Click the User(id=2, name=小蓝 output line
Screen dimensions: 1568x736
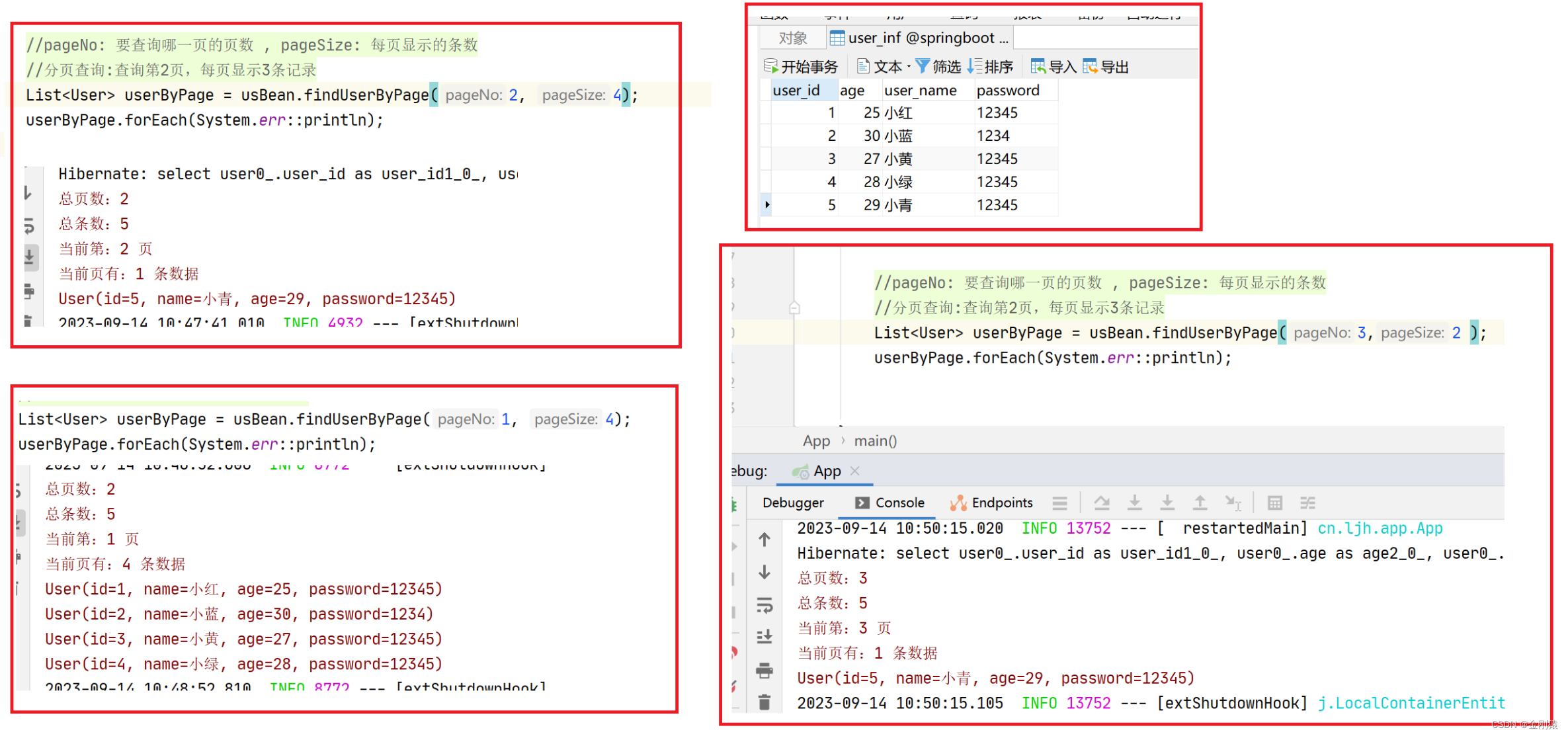coord(239,614)
